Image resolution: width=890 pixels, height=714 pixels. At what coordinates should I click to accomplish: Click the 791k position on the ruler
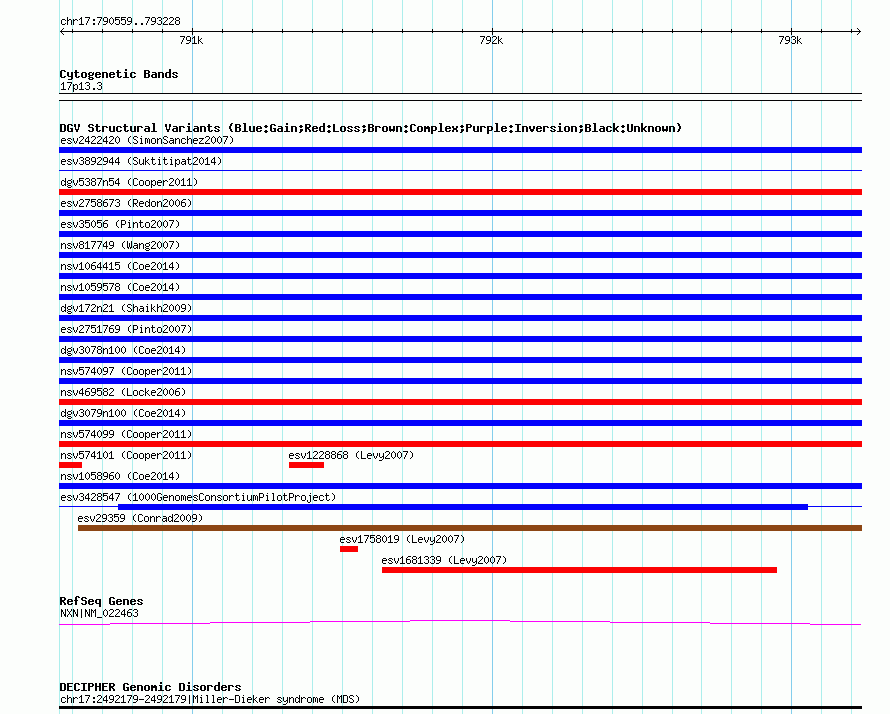tap(191, 40)
